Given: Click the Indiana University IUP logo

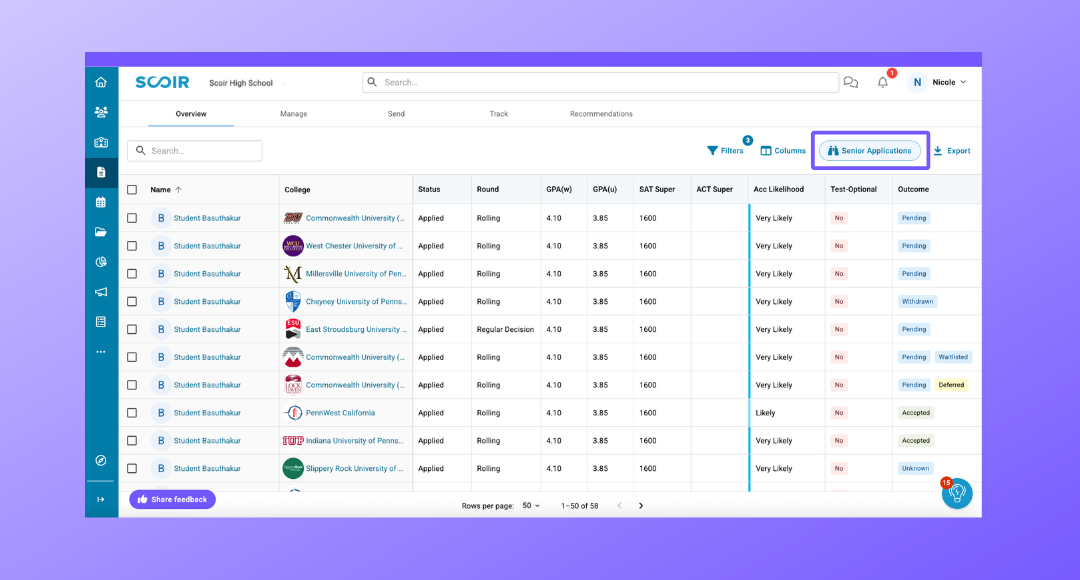Looking at the screenshot, I should pos(293,441).
